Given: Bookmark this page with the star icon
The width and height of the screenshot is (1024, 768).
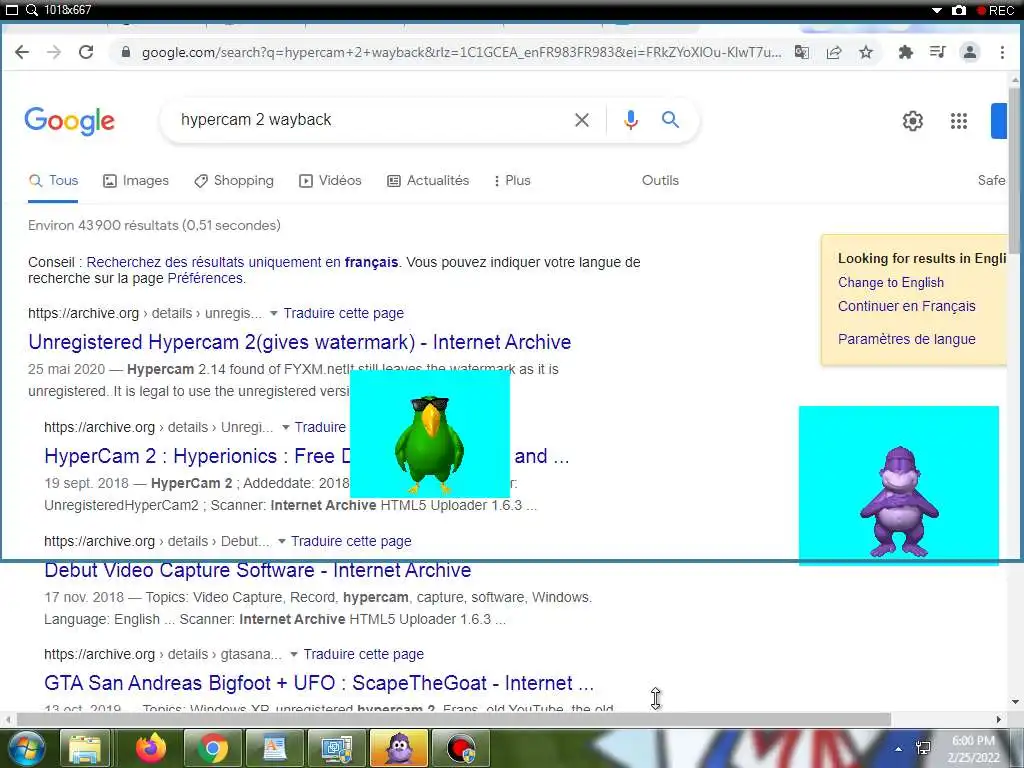Looking at the screenshot, I should point(866,52).
